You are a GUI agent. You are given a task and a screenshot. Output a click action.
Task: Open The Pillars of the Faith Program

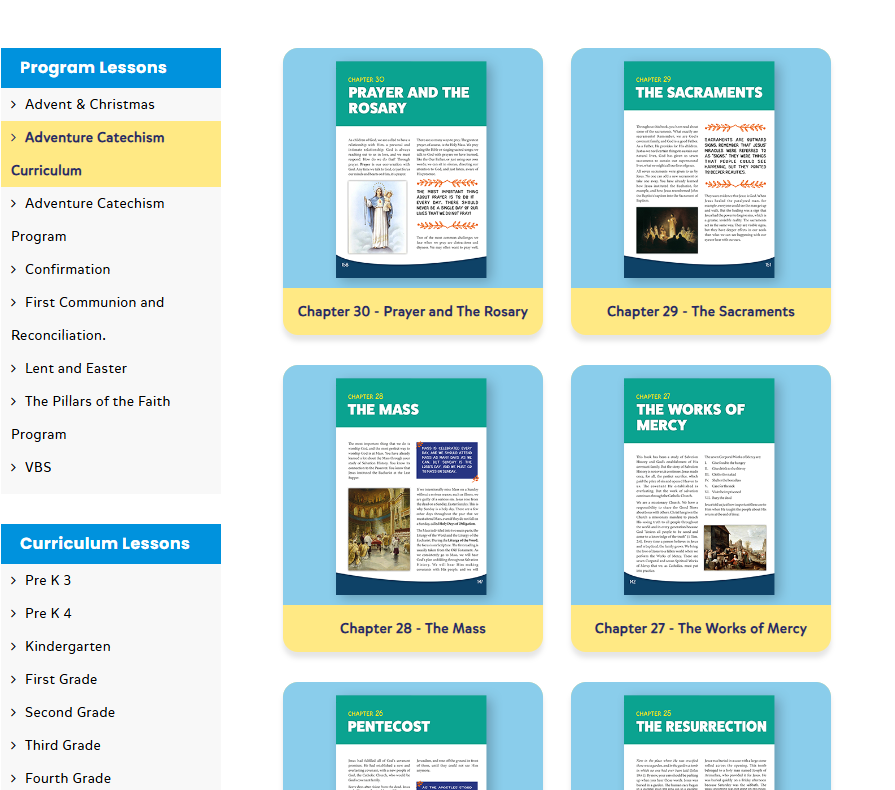click(x=97, y=401)
